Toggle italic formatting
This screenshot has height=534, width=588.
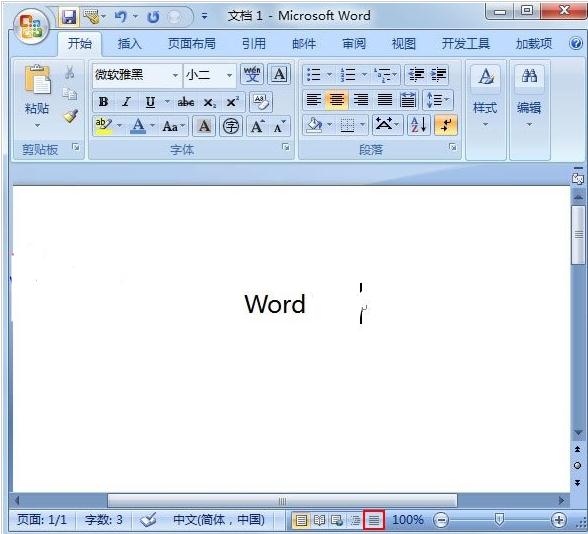coord(126,102)
